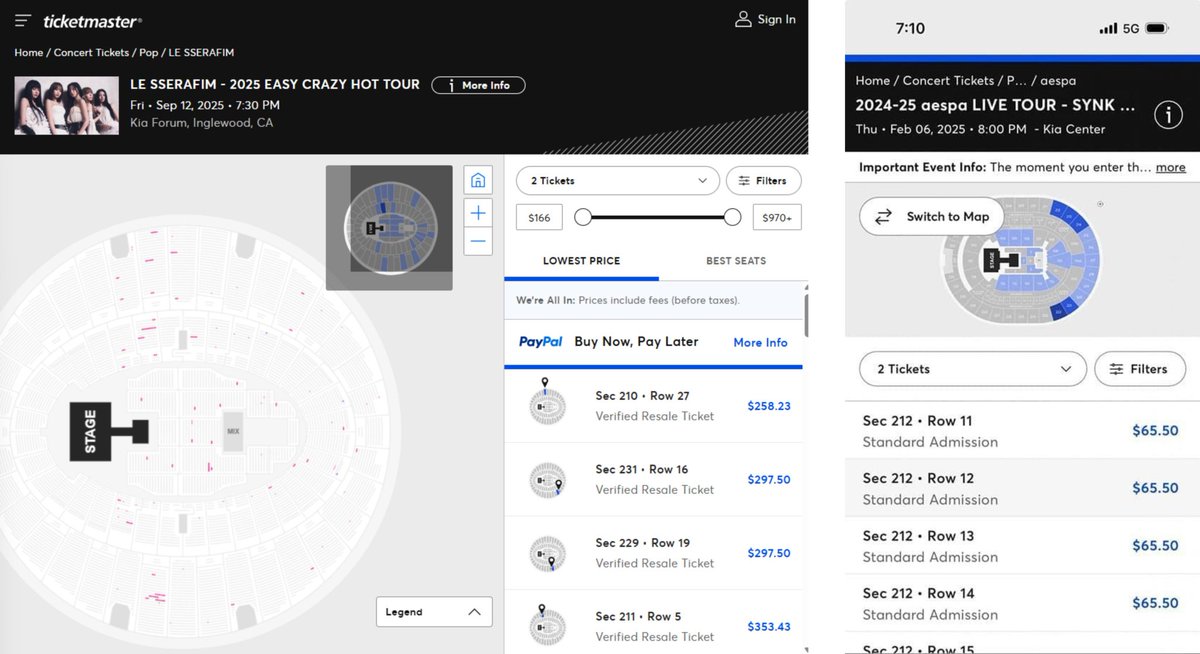Select the LOWEST PRICE tab
The image size is (1200, 654).
click(x=581, y=261)
